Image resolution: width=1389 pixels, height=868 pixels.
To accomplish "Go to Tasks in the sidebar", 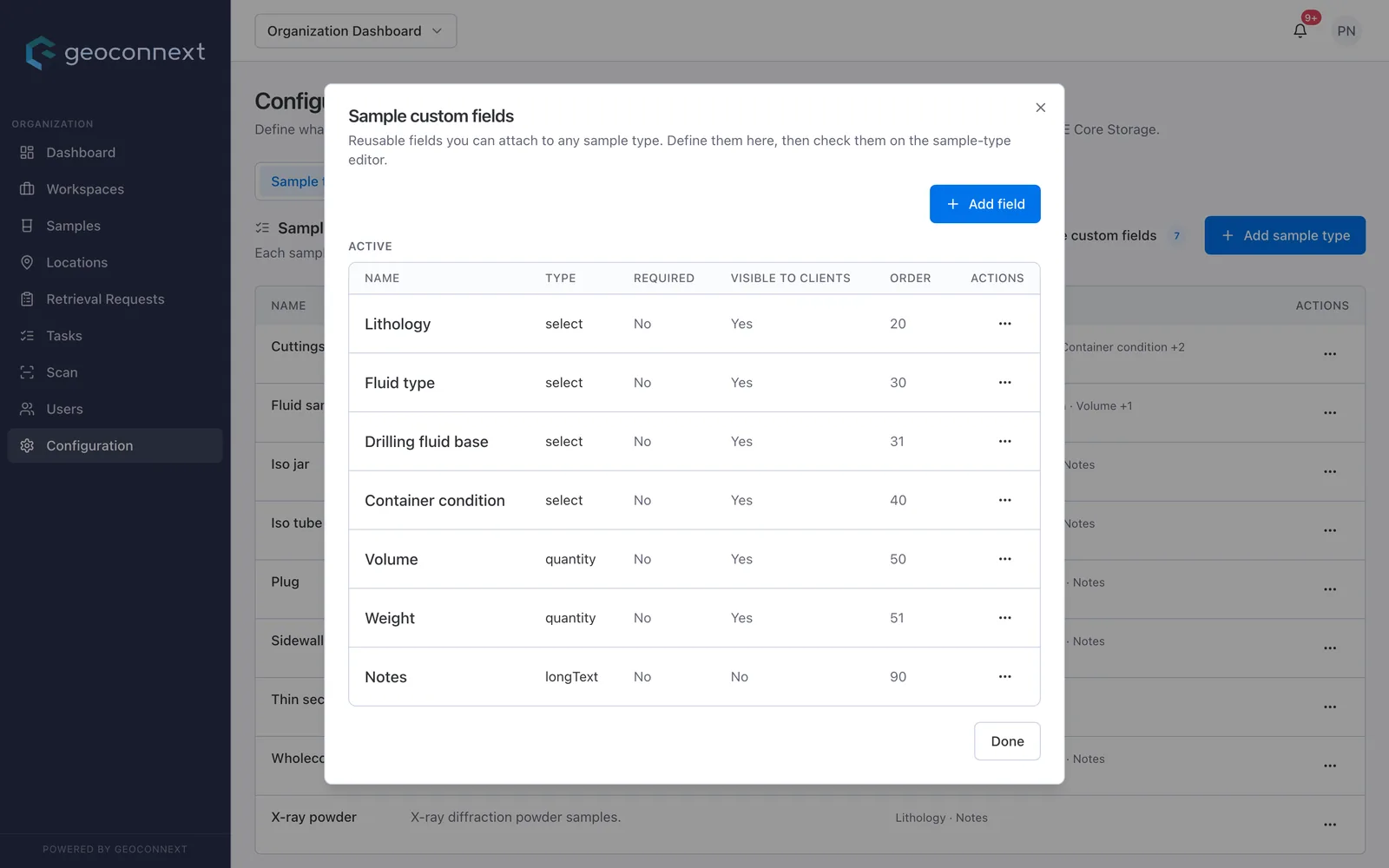I will (115, 336).
